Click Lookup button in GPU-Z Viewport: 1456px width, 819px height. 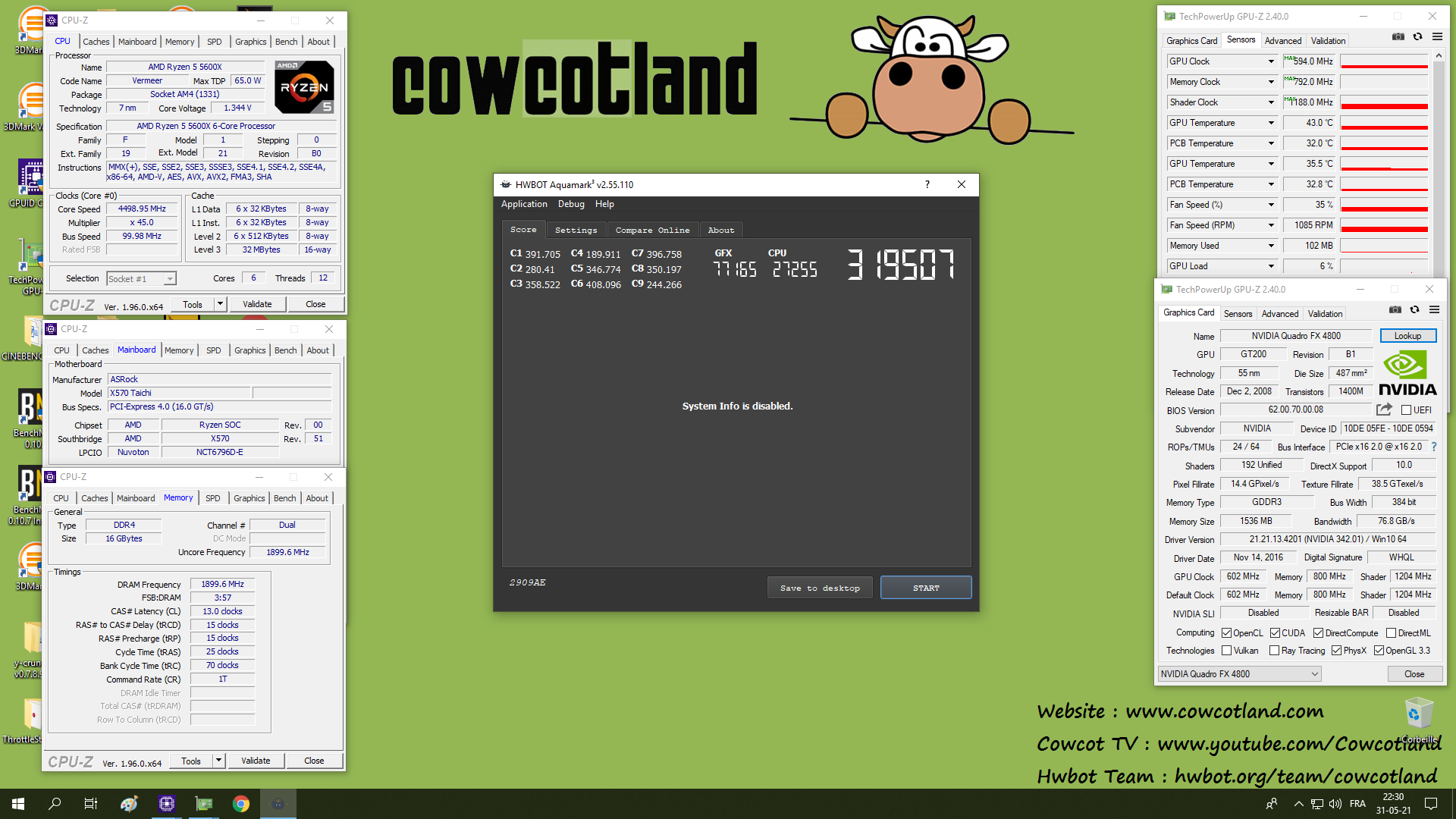1407,336
